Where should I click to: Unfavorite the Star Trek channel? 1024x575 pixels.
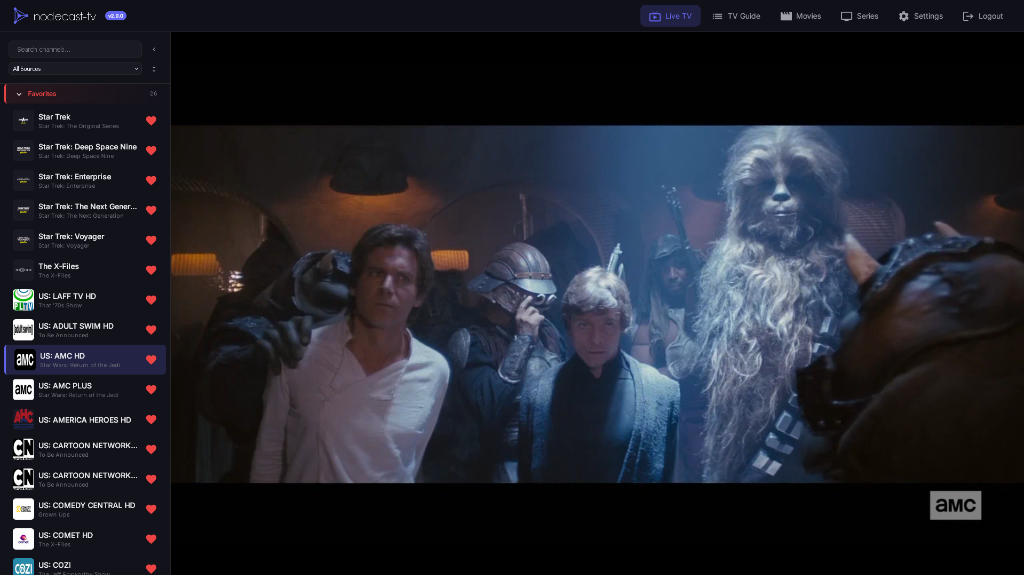(151, 120)
